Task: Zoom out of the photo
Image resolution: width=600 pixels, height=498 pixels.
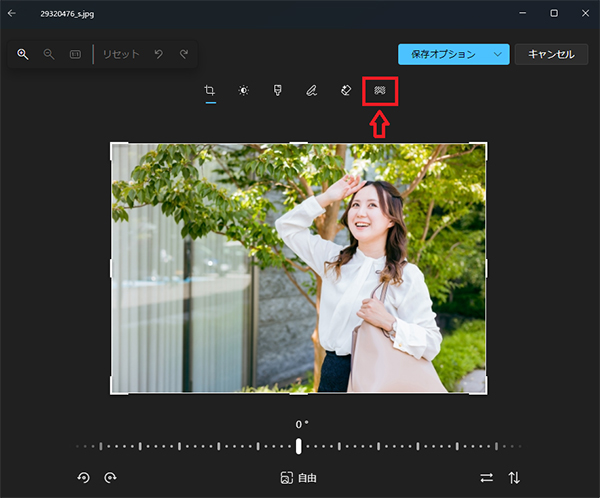Action: [49, 54]
